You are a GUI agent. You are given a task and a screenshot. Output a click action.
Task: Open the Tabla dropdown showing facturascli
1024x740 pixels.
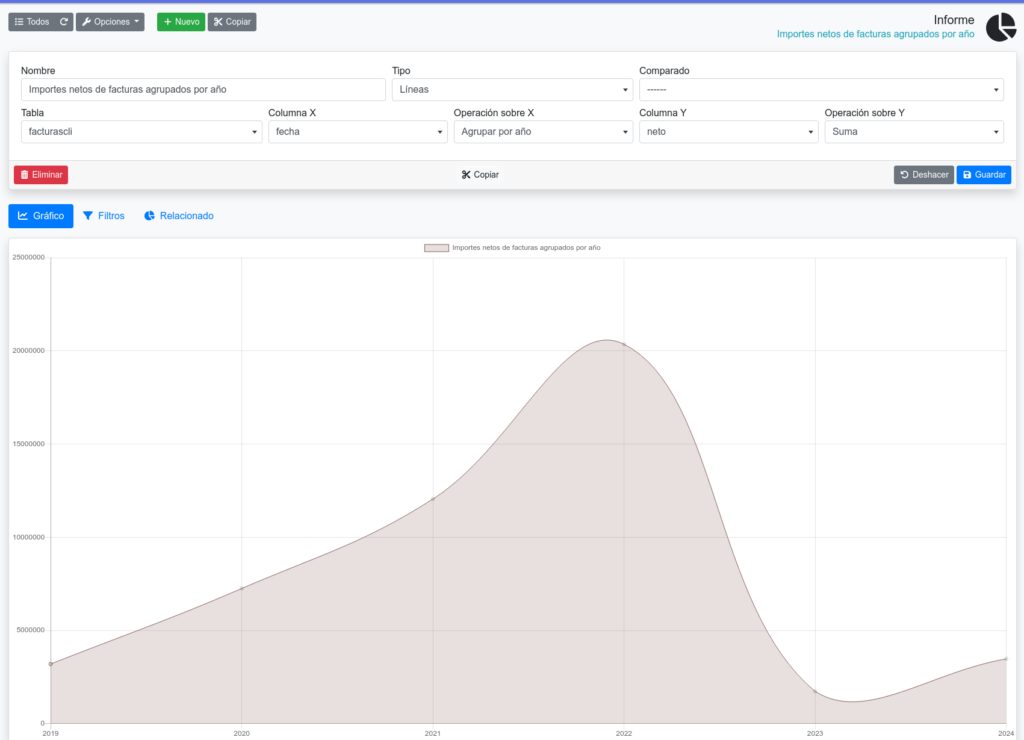click(x=141, y=132)
